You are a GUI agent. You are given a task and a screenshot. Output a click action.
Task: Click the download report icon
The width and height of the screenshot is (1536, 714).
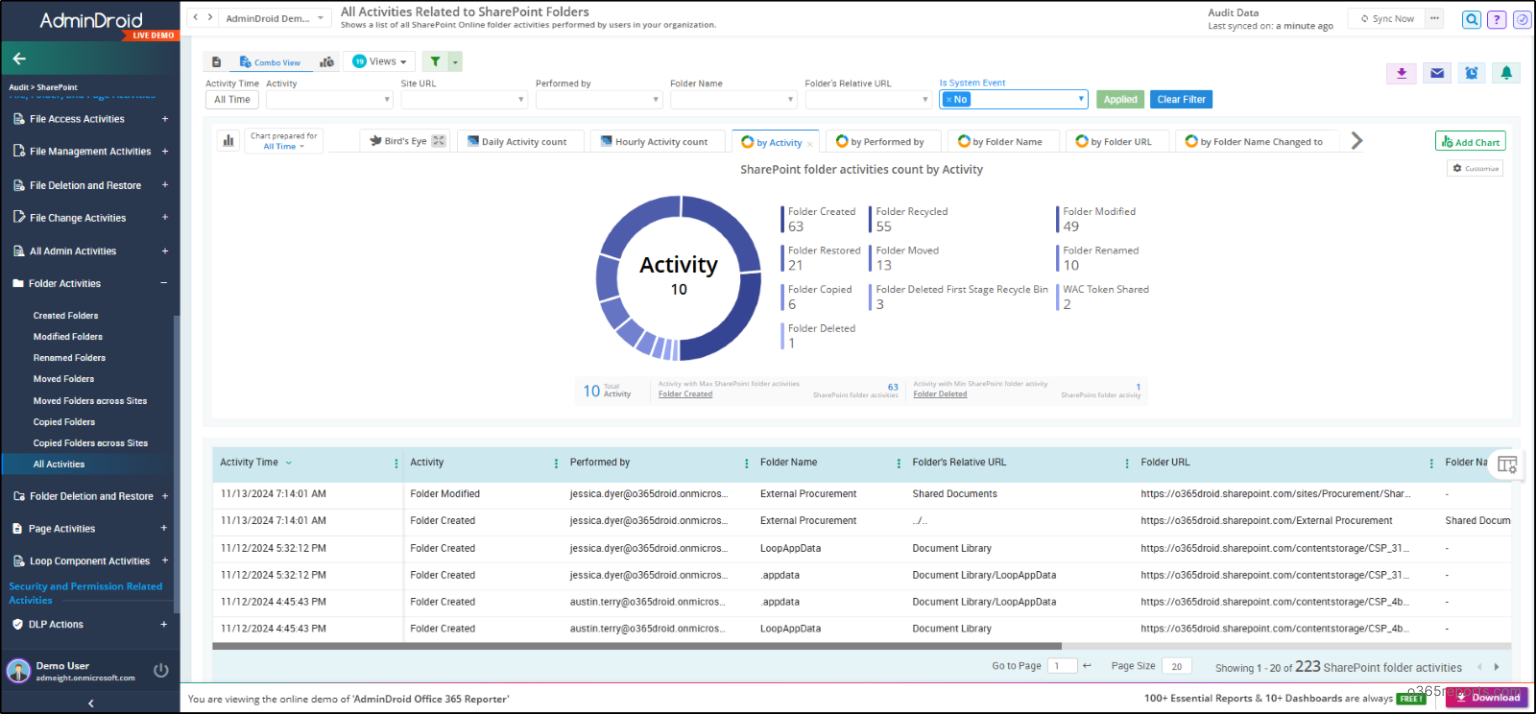pyautogui.click(x=1401, y=73)
